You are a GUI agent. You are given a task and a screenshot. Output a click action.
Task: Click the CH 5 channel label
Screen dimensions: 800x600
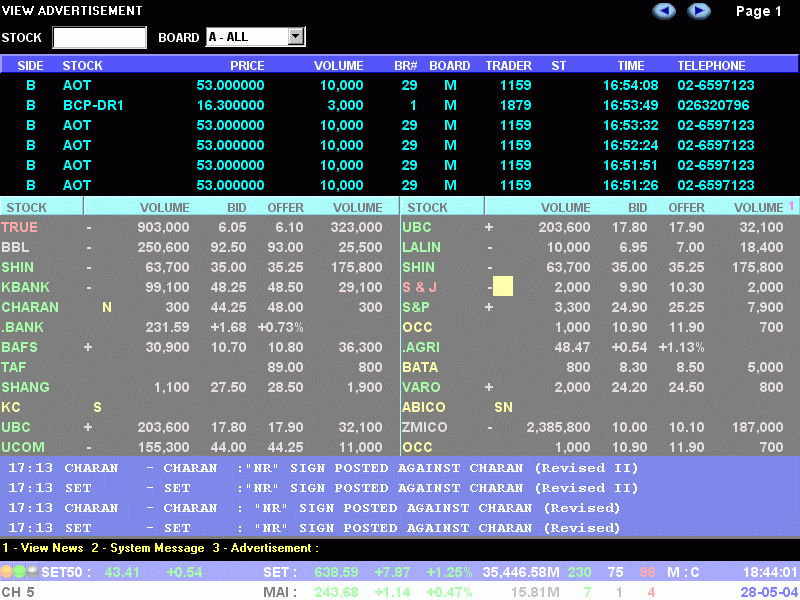(18, 592)
